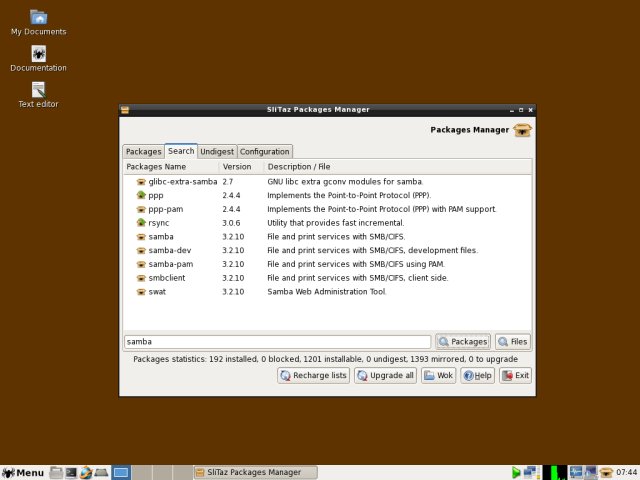Screen dimensions: 640x480
Task: Click the Description / File column header
Action: click(x=398, y=167)
